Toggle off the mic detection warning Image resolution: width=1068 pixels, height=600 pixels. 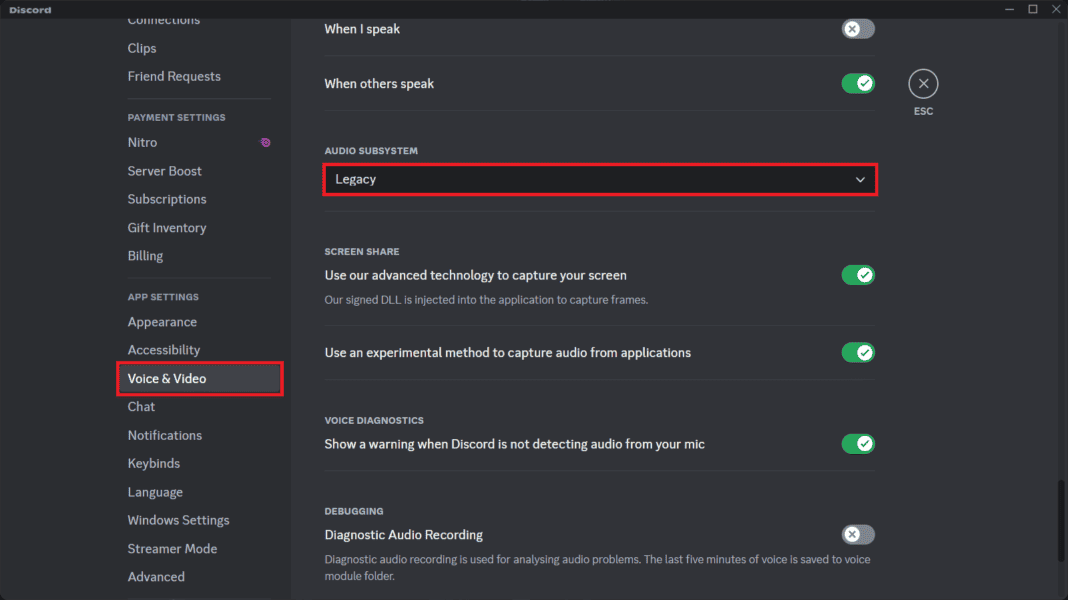coord(857,443)
